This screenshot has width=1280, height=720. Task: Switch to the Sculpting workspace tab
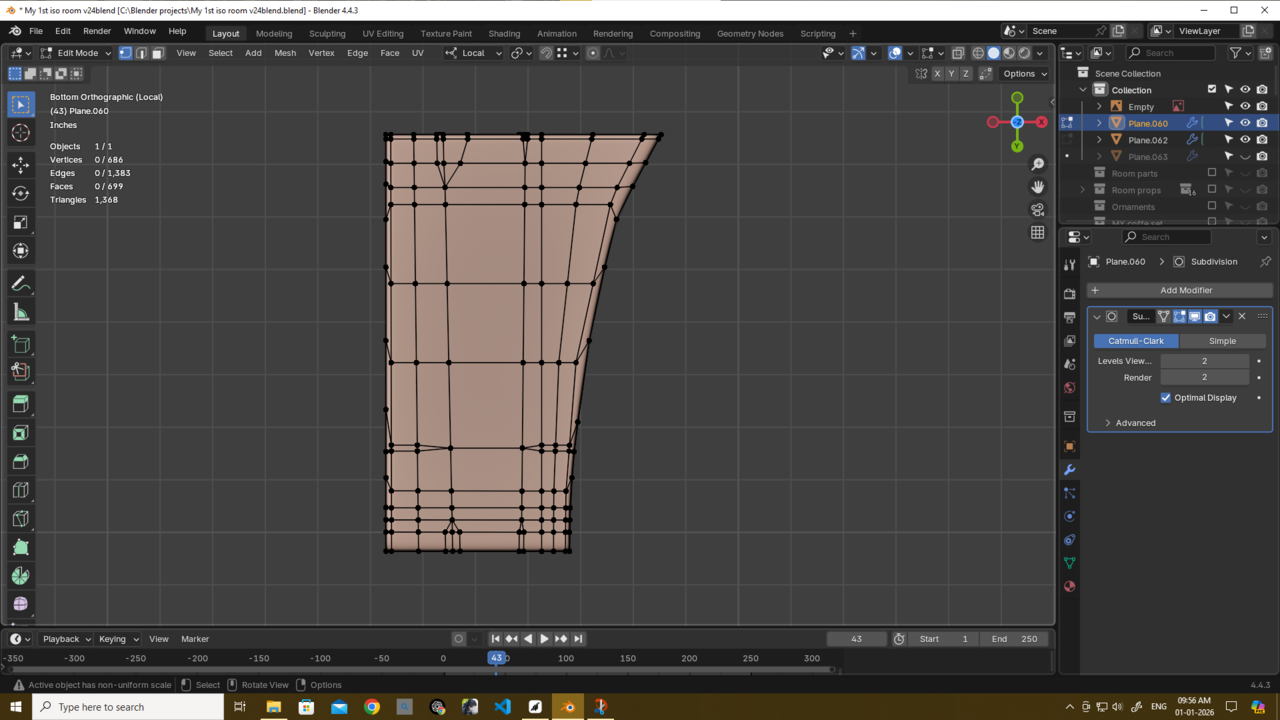(x=327, y=33)
